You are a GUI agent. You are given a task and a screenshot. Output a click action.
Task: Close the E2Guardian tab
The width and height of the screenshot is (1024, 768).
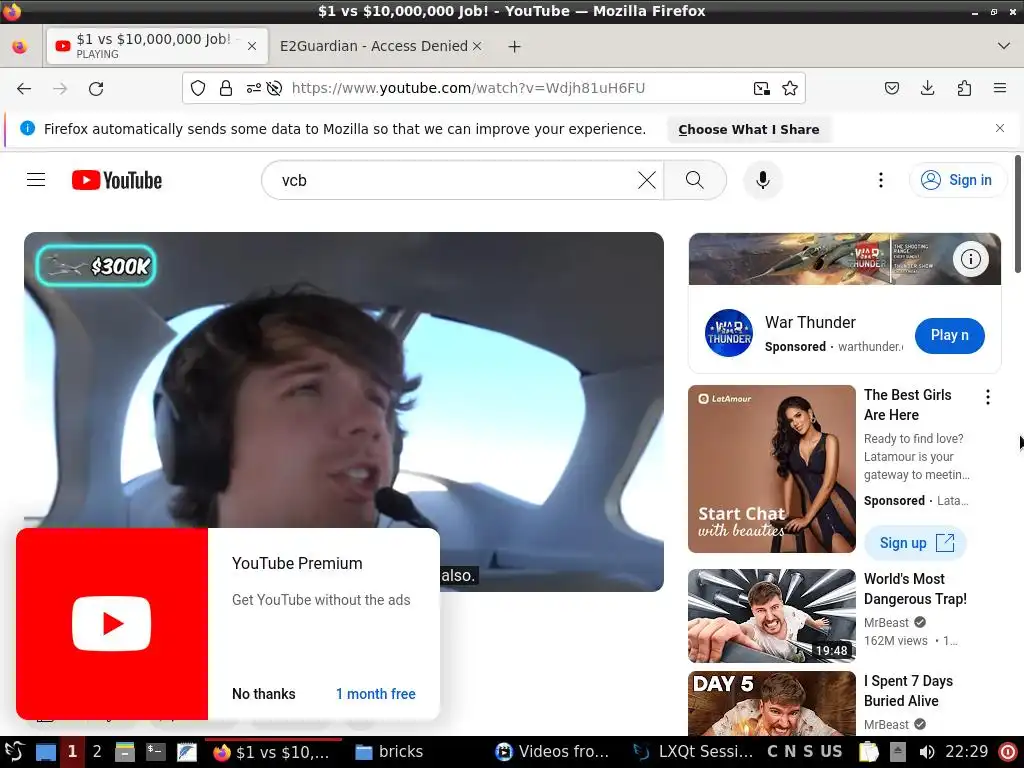[477, 46]
